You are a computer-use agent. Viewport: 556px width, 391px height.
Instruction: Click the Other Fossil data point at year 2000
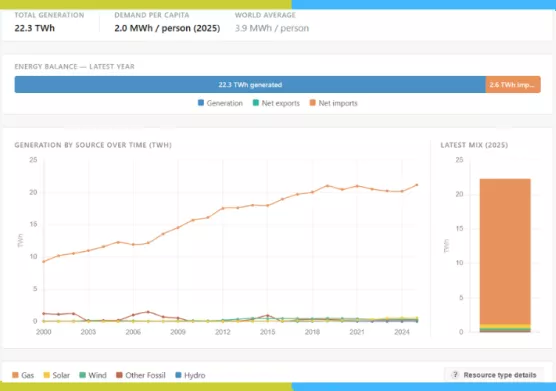[44, 313]
